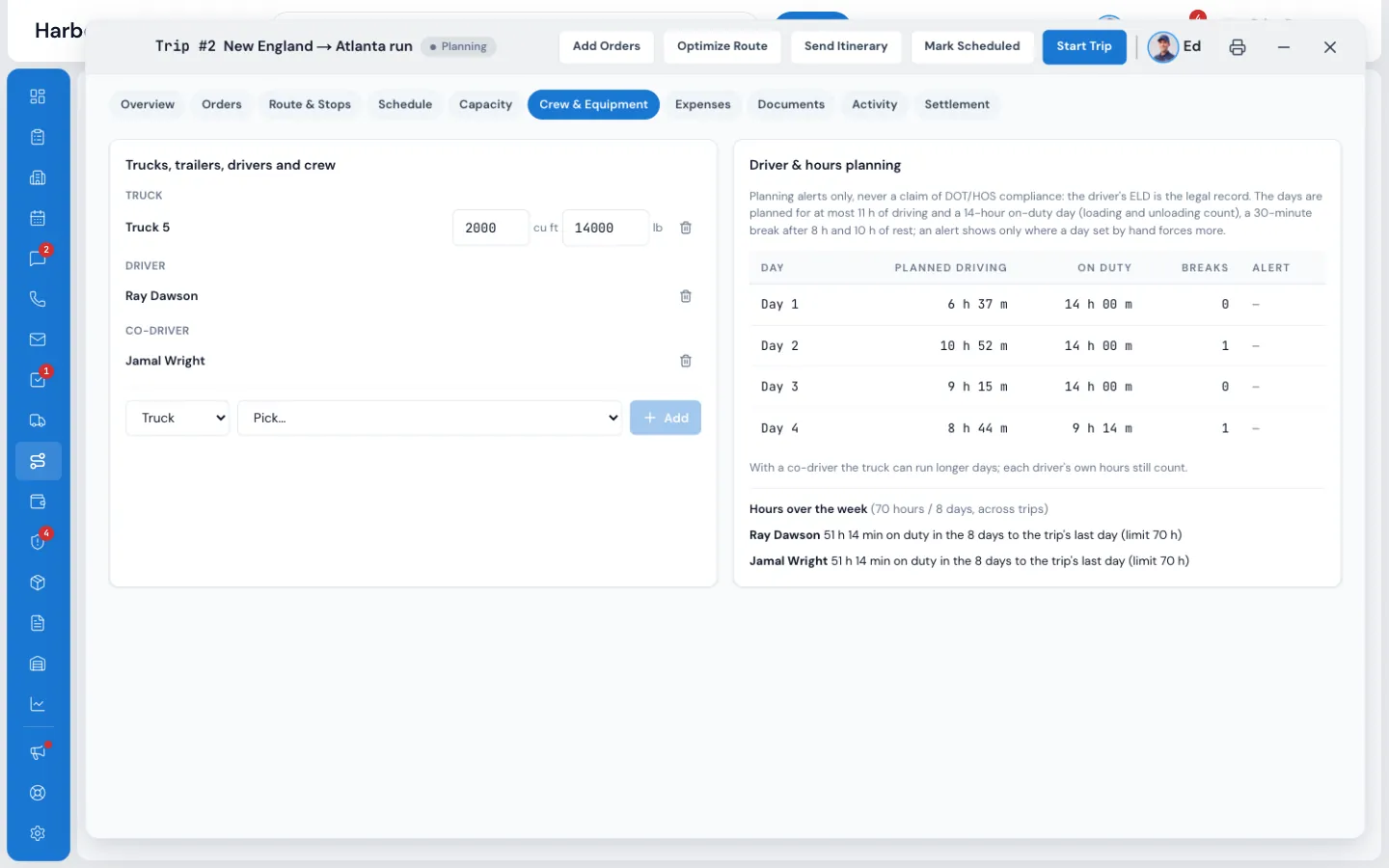The width and height of the screenshot is (1389, 868).
Task: Open tasks checkbox icon with badge 1
Action: 38,380
